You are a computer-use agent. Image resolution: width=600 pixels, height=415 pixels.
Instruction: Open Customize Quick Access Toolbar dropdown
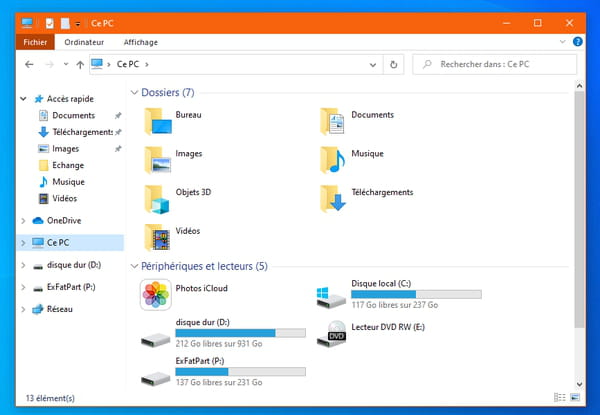(x=78, y=24)
